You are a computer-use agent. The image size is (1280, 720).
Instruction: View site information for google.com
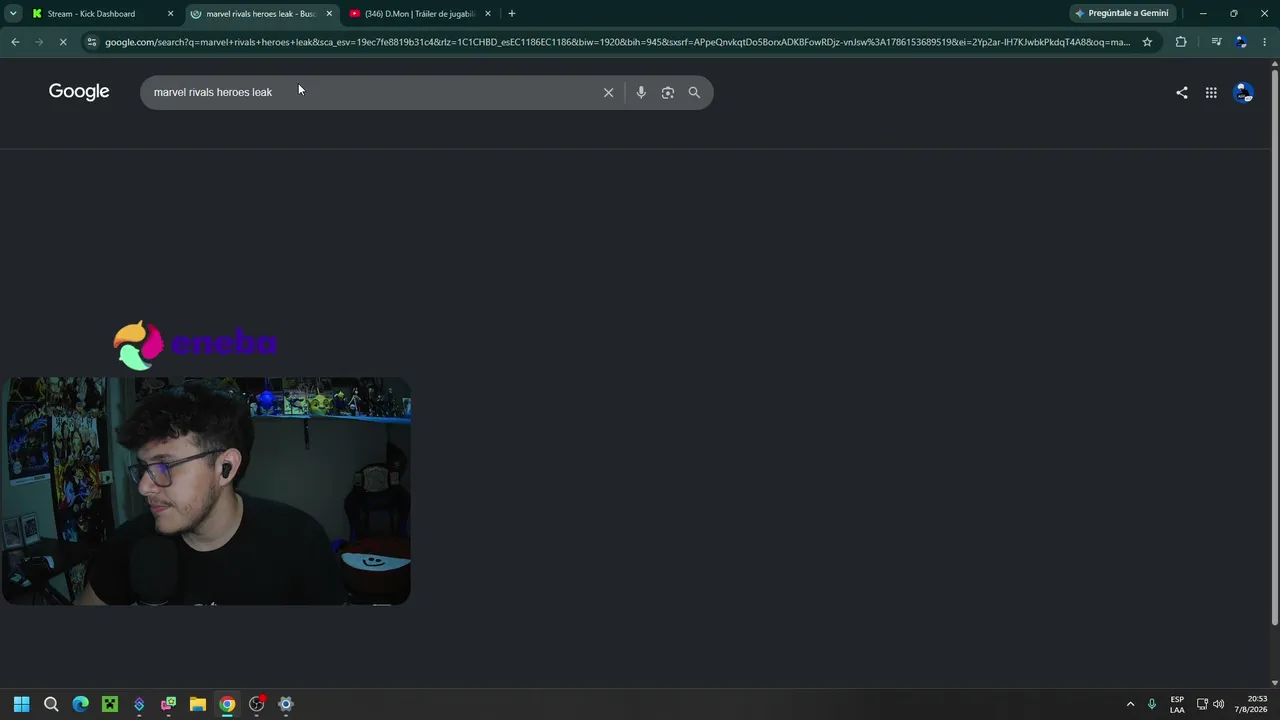[x=92, y=42]
